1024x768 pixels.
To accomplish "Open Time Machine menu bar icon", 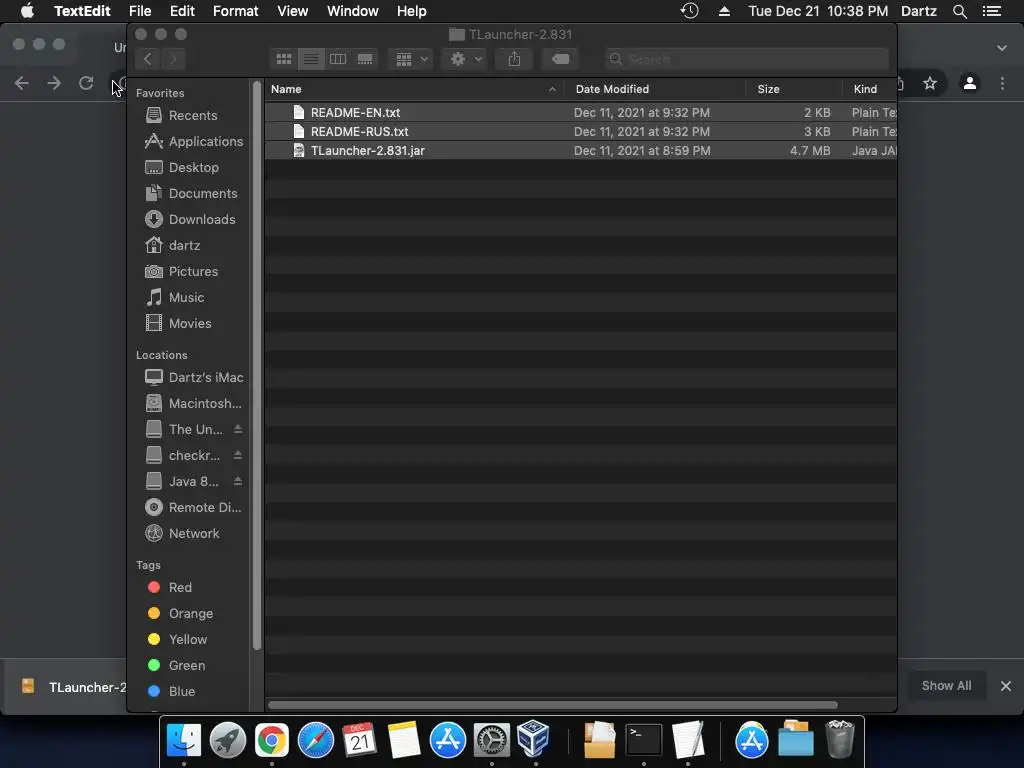I will (690, 11).
